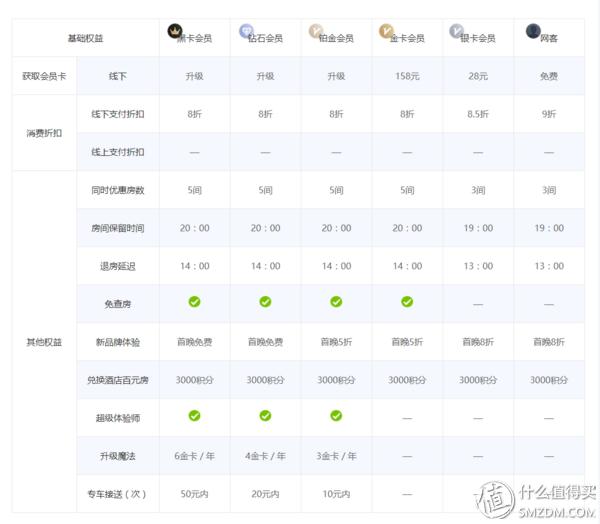Click the 超级体验师 checkmark for 铂金会员
600x524 pixels.
[x=336, y=416]
